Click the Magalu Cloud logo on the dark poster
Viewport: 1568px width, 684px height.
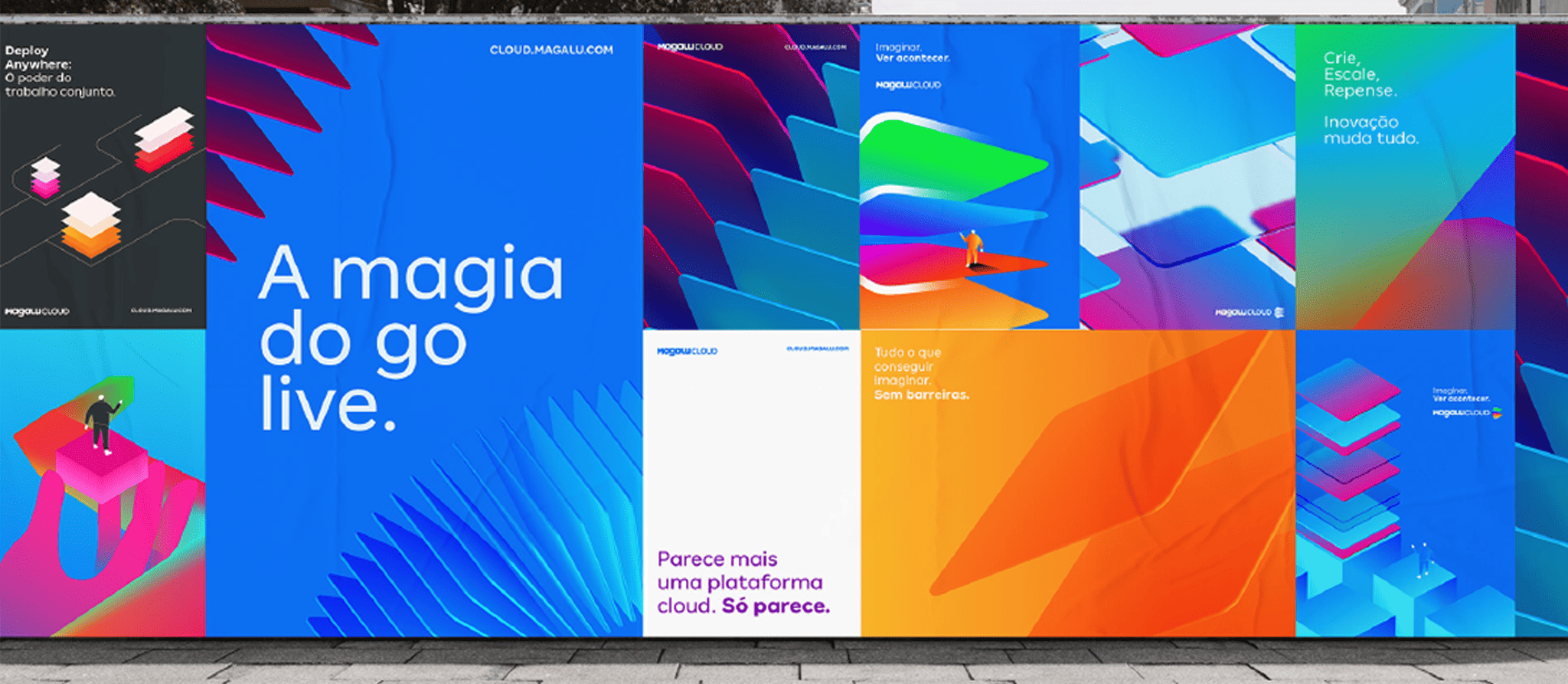pyautogui.click(x=37, y=312)
